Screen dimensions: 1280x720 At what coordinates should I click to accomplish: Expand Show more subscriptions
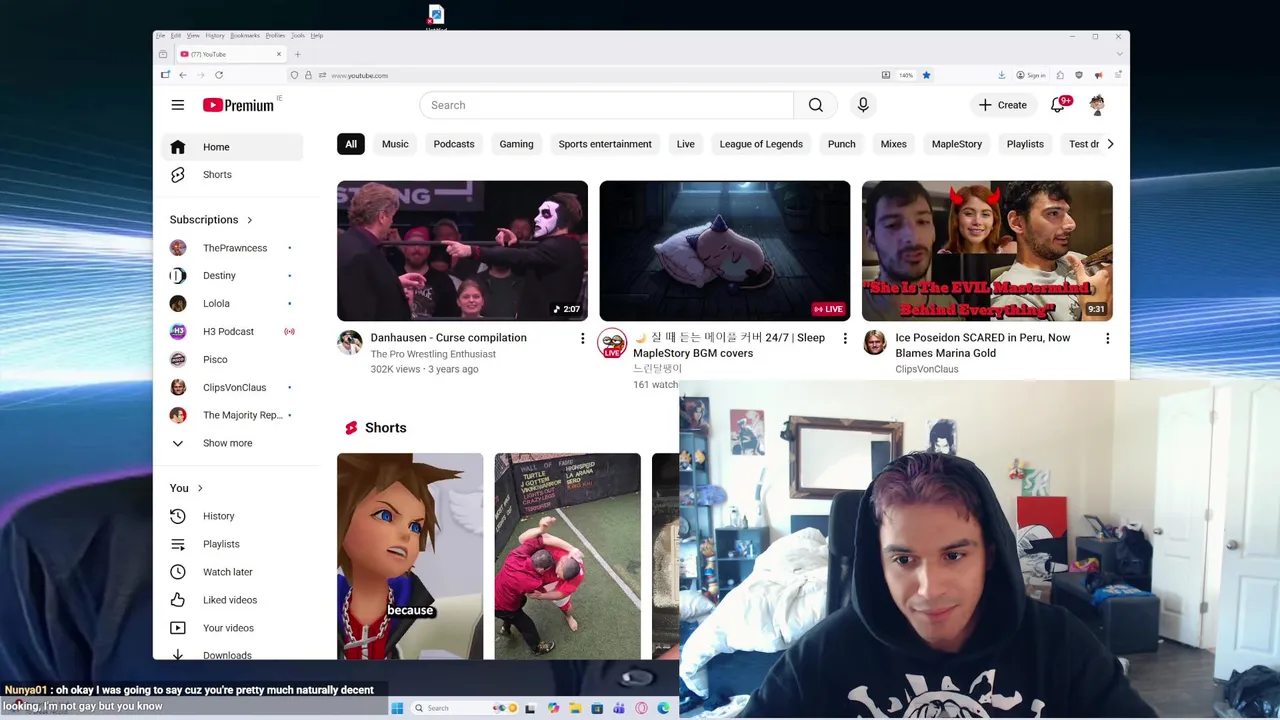232,443
